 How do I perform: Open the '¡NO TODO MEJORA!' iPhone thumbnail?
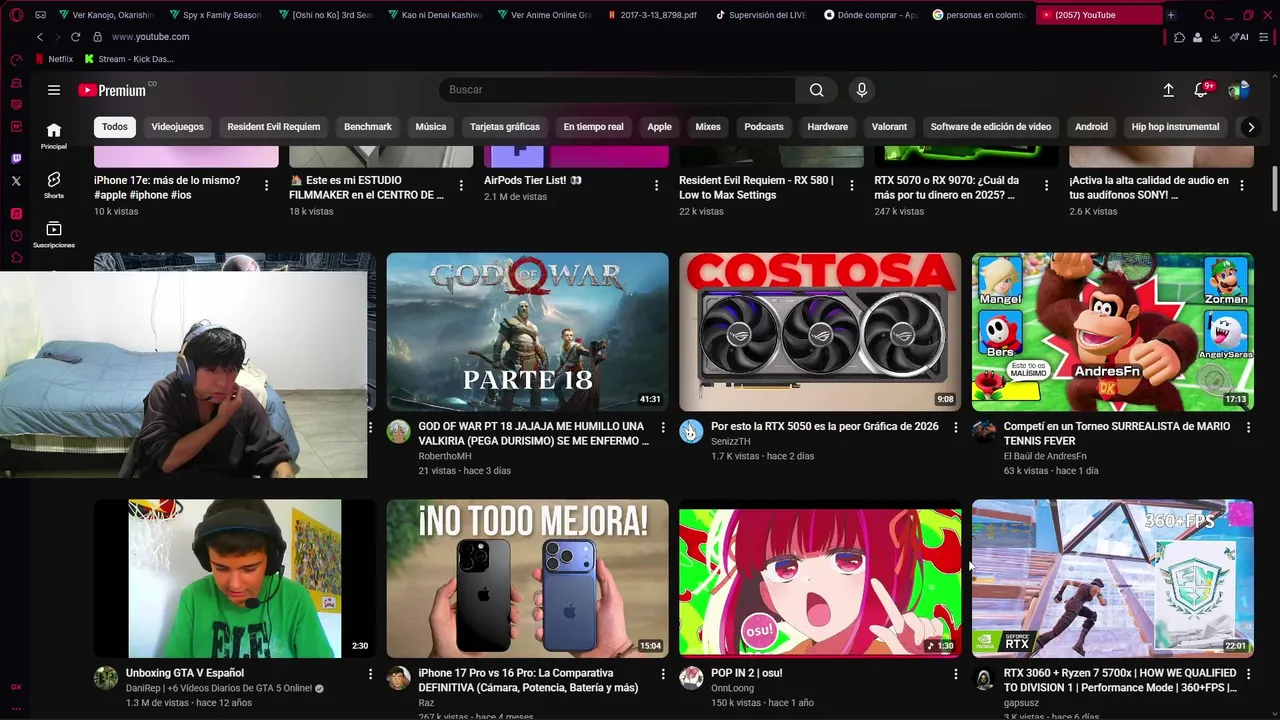pyautogui.click(x=528, y=579)
